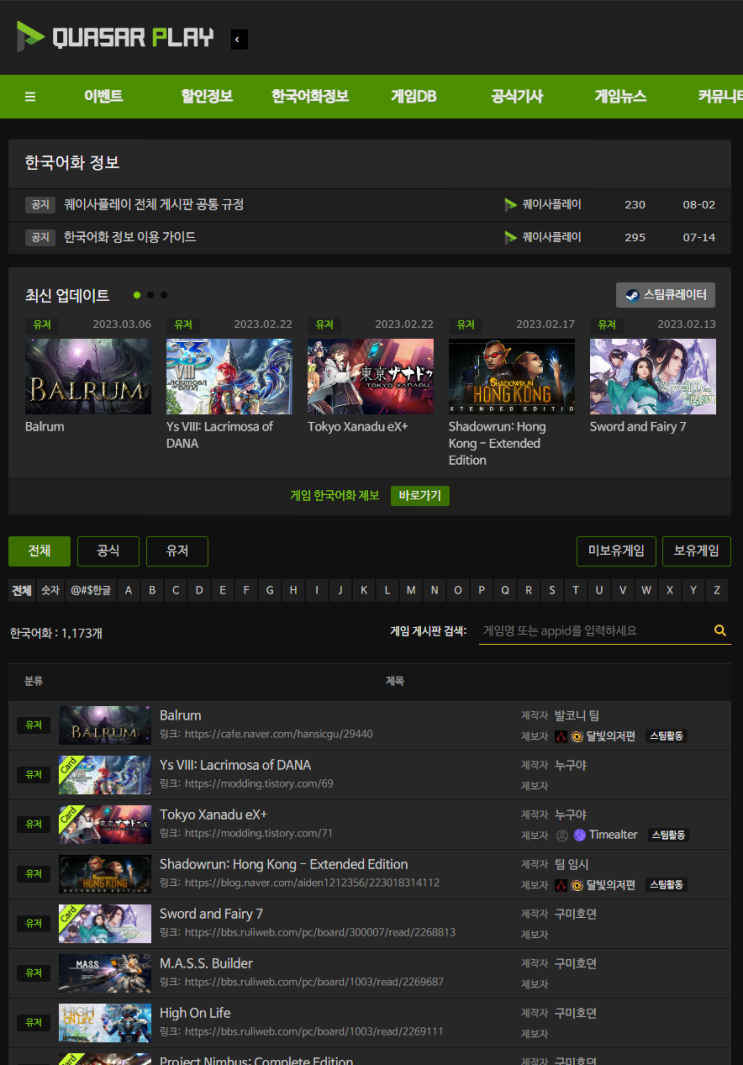Select alphabet filter @#$한글
This screenshot has height=1065, width=743.
click(x=90, y=590)
